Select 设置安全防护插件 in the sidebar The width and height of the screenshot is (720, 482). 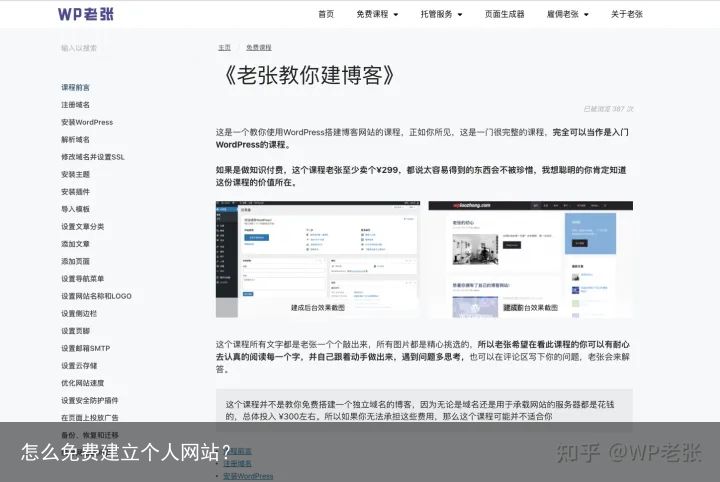(90, 400)
